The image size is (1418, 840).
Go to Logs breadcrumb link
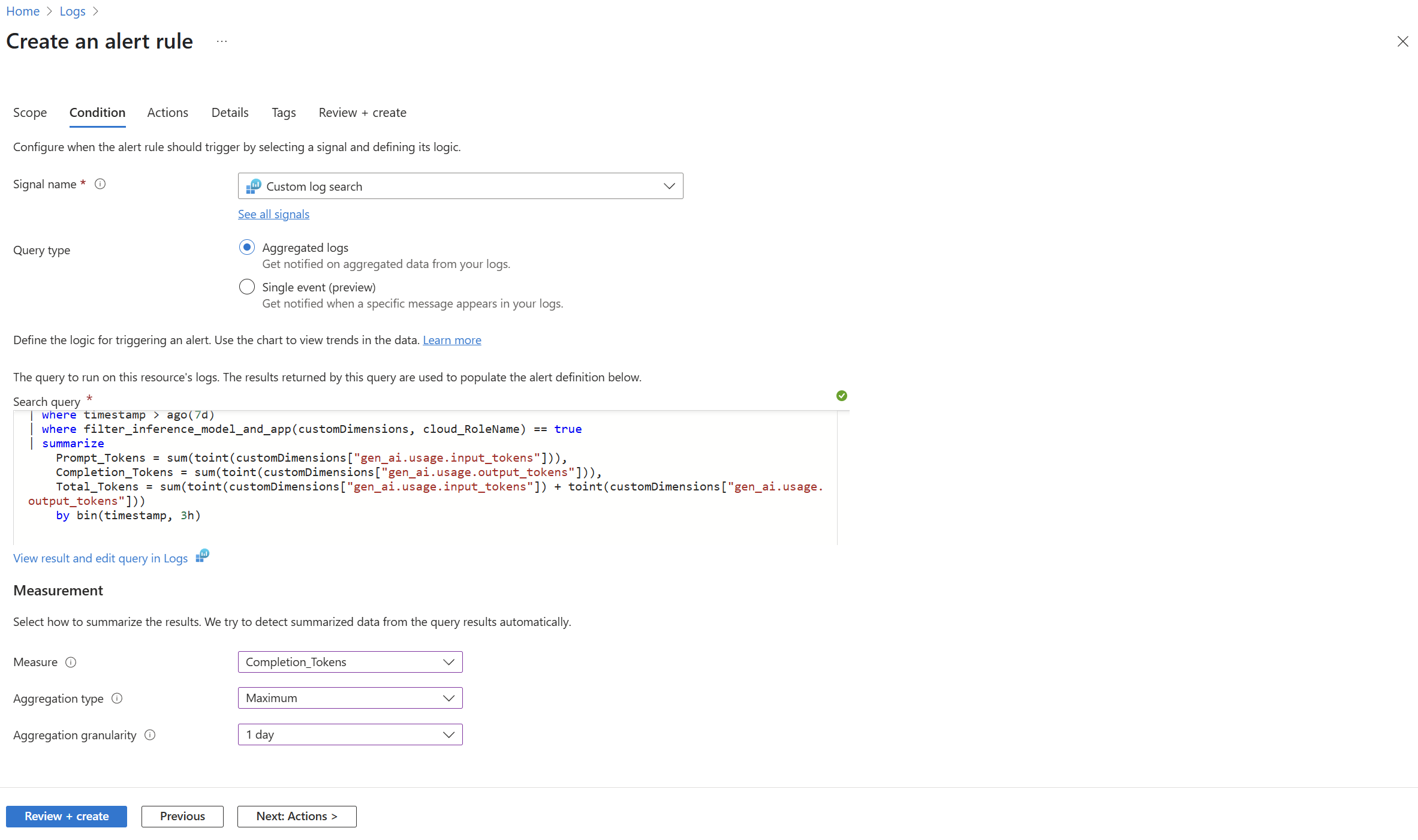tap(73, 11)
